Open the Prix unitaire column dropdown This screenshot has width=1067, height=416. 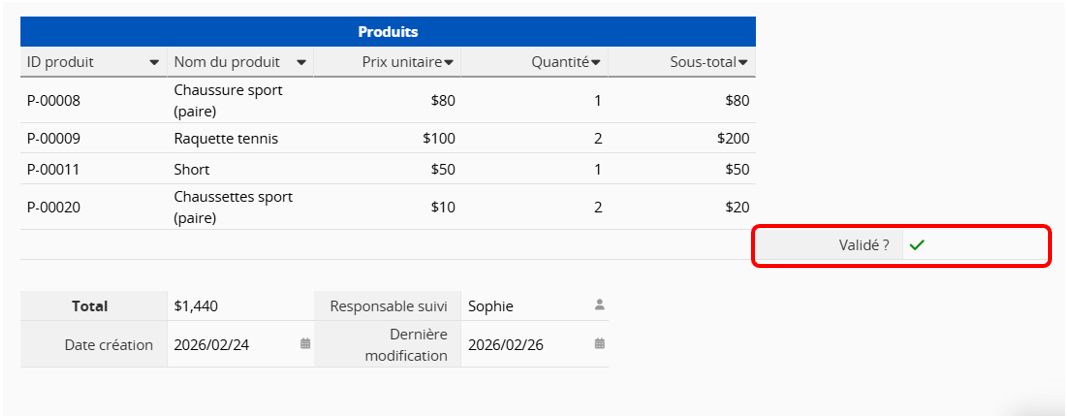pyautogui.click(x=449, y=62)
